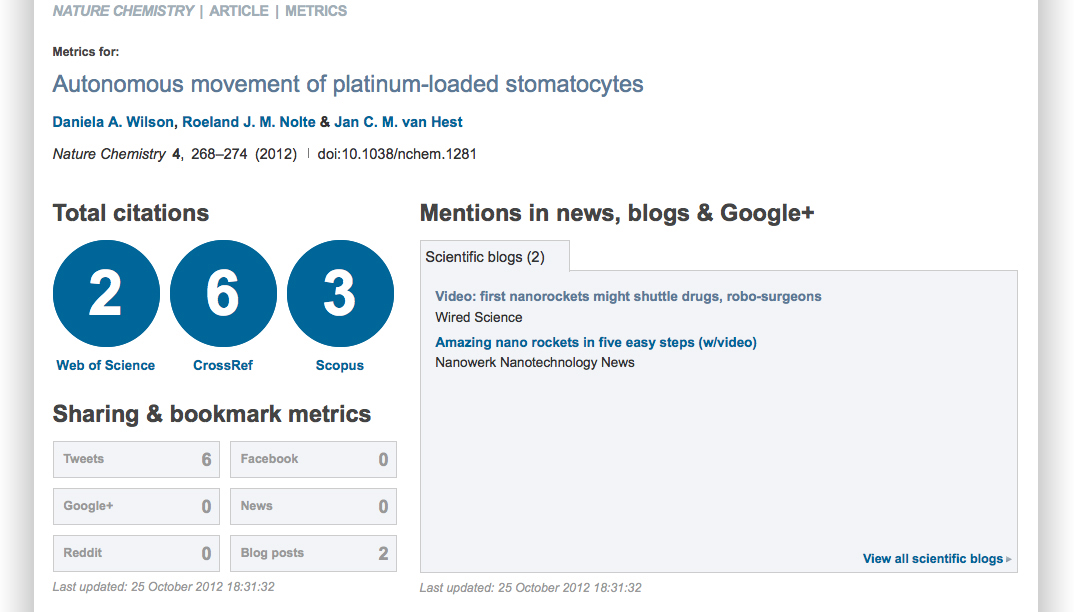The image size is (1074, 612).
Task: Open the Web of Science link
Action: pyautogui.click(x=106, y=366)
